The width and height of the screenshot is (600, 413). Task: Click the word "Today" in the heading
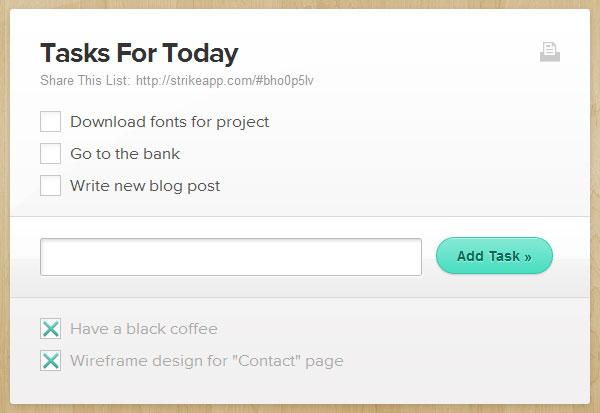pyautogui.click(x=200, y=53)
